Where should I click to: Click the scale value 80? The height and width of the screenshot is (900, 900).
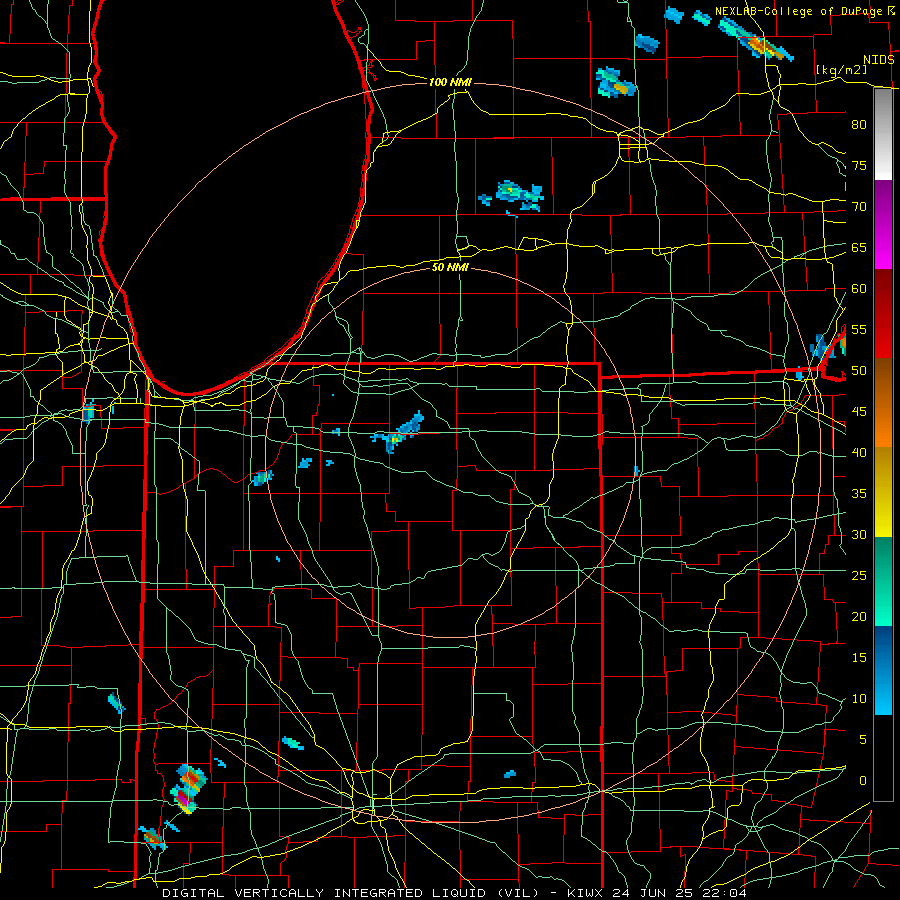pos(859,125)
